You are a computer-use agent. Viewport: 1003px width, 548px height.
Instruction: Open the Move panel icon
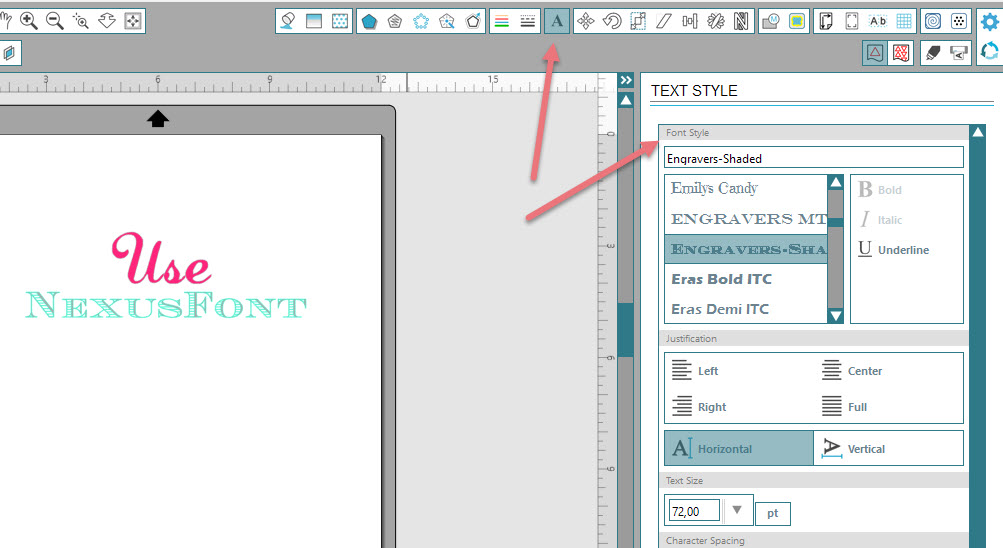coord(586,21)
